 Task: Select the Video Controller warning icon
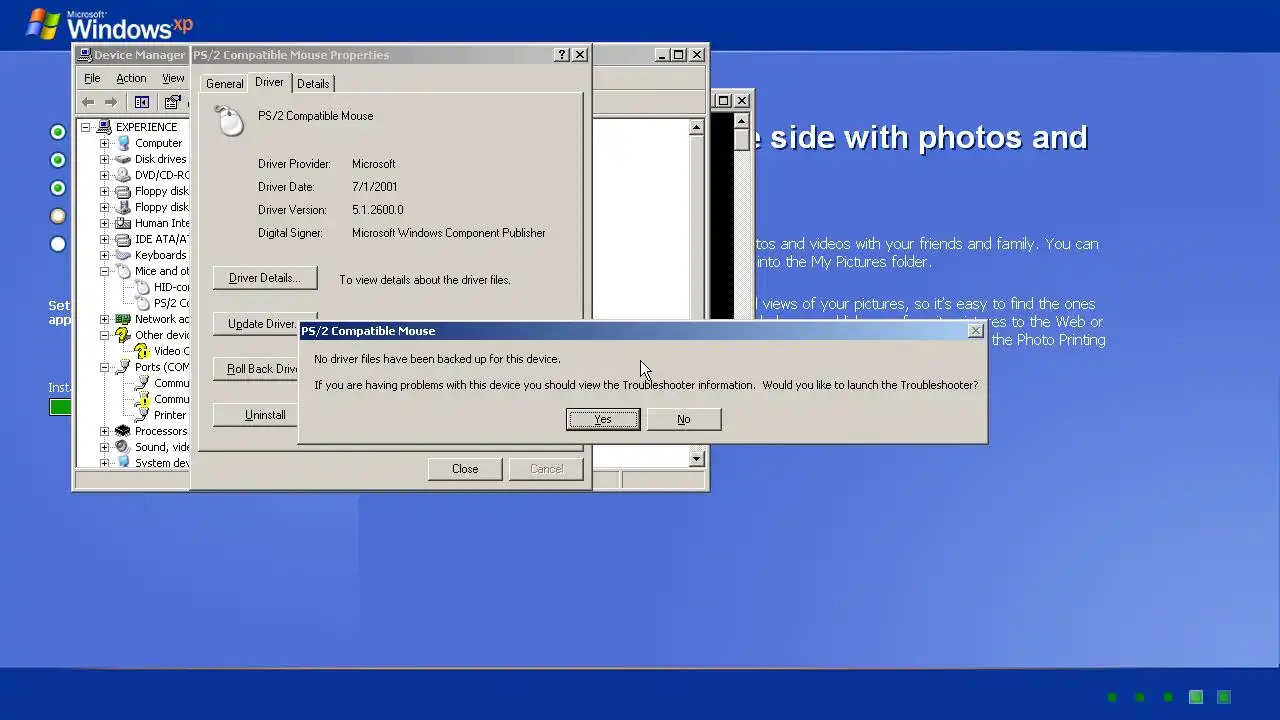pos(142,351)
